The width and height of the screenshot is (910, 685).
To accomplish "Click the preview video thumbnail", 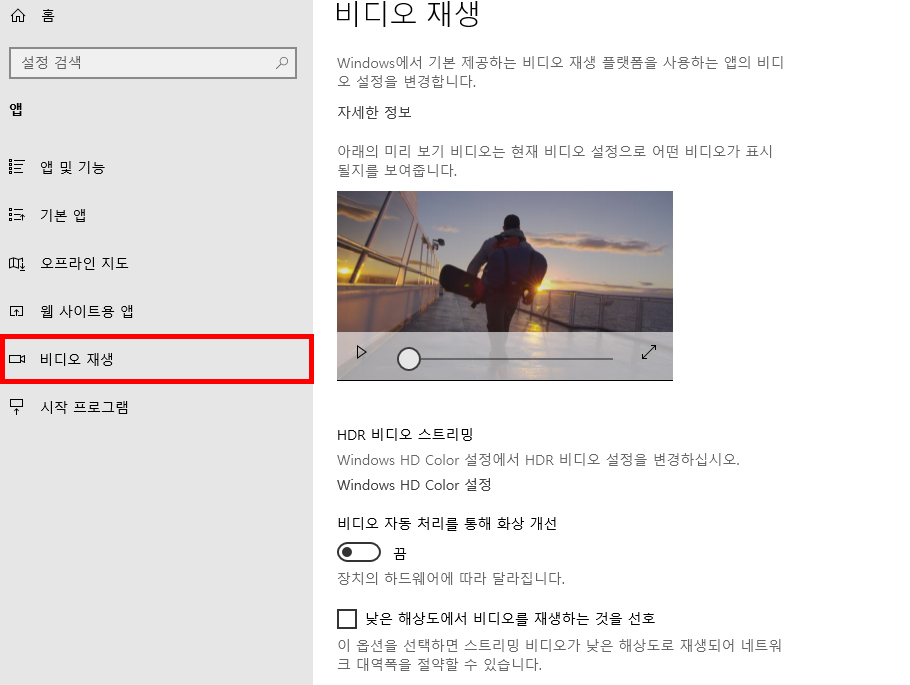I will point(505,286).
